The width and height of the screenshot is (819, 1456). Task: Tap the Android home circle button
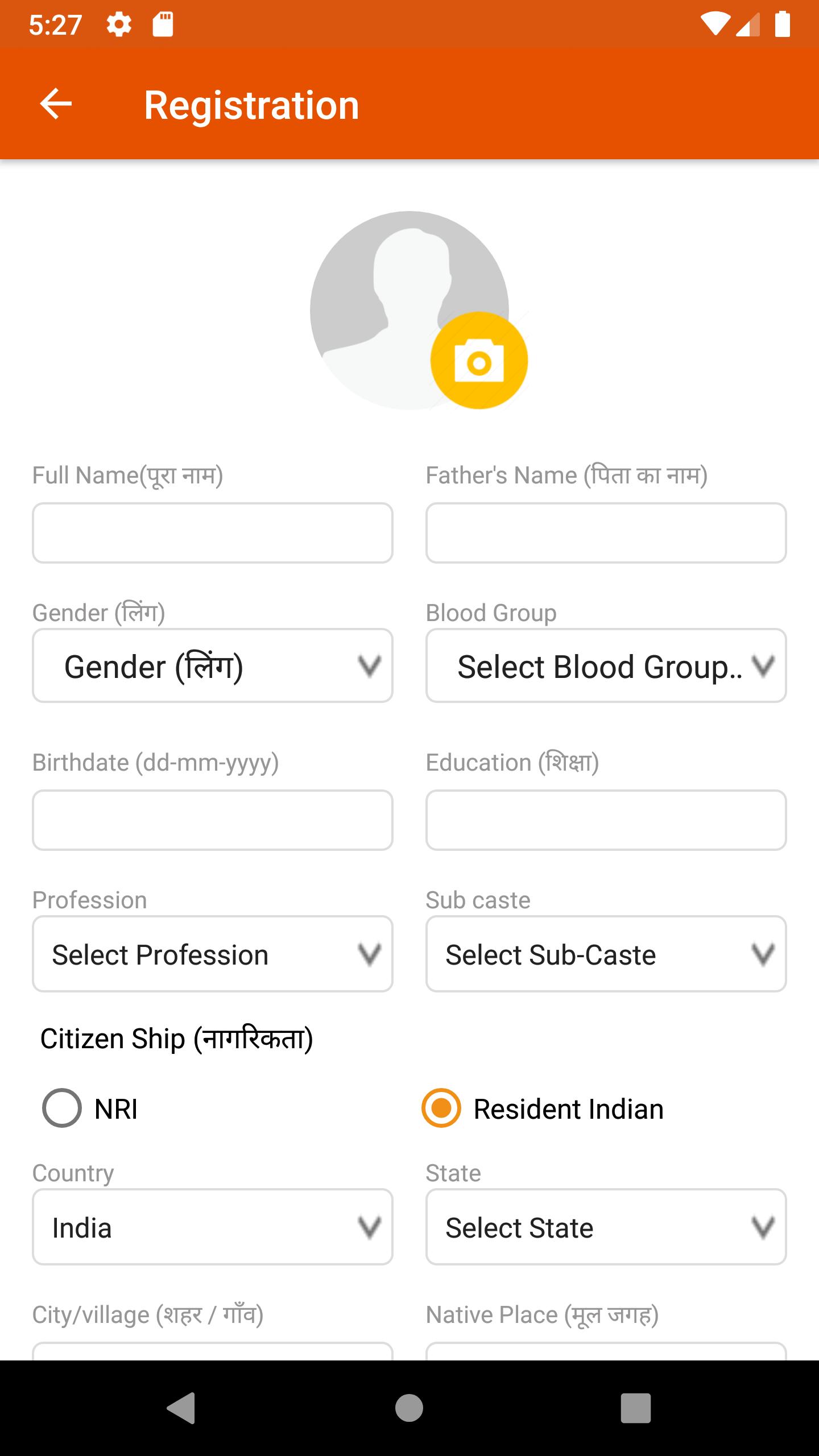pyautogui.click(x=409, y=1408)
